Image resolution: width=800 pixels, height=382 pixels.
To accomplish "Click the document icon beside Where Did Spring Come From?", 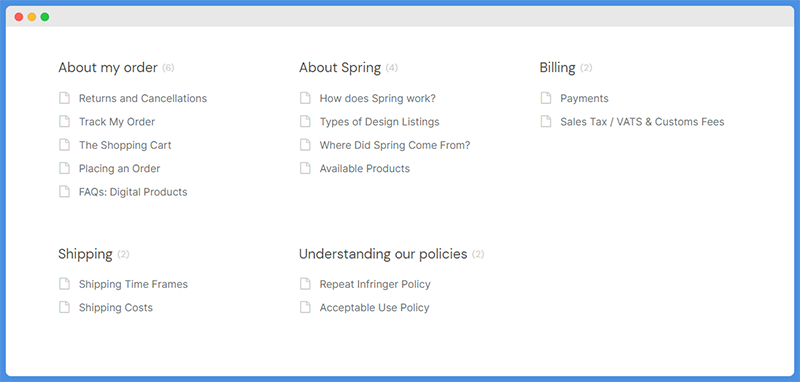I will [305, 145].
